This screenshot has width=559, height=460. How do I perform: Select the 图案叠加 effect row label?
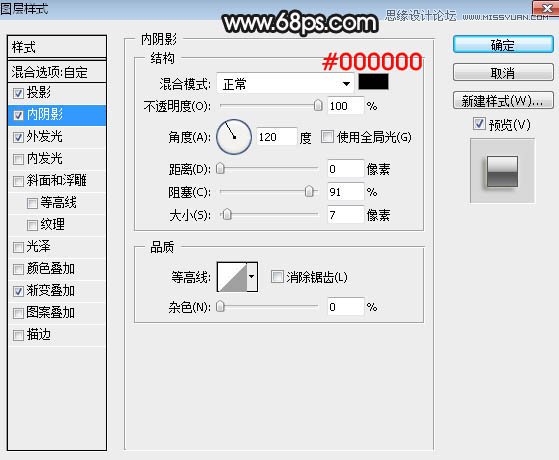pyautogui.click(x=51, y=312)
